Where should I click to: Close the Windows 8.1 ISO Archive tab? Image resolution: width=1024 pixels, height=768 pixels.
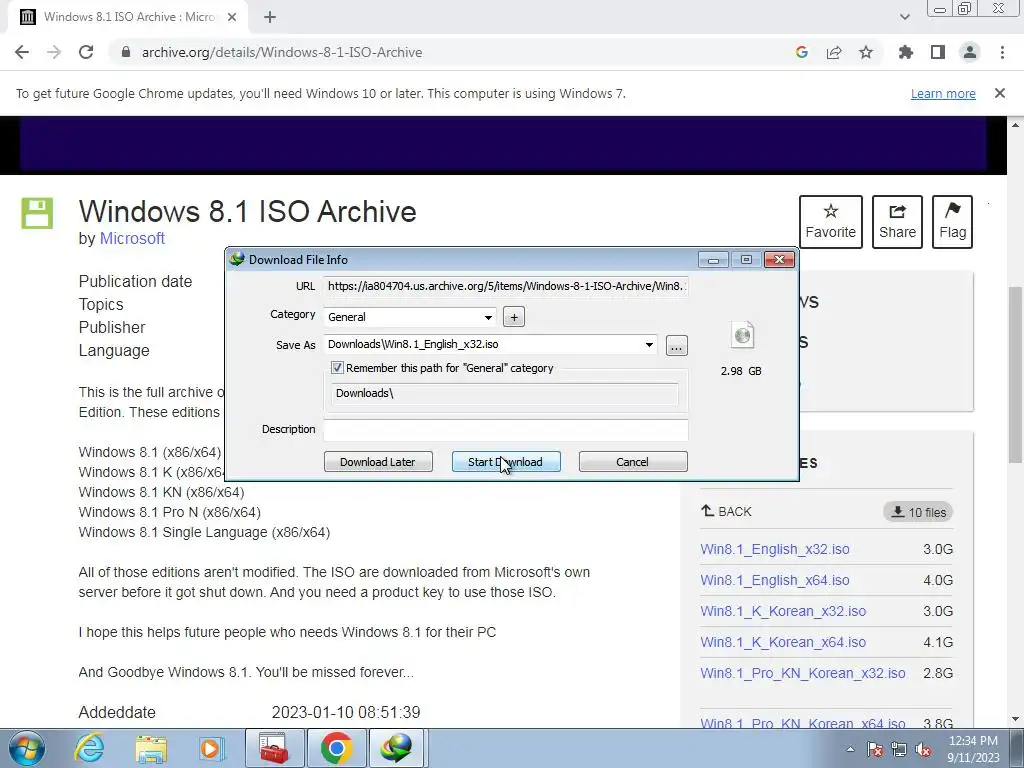coord(232,17)
